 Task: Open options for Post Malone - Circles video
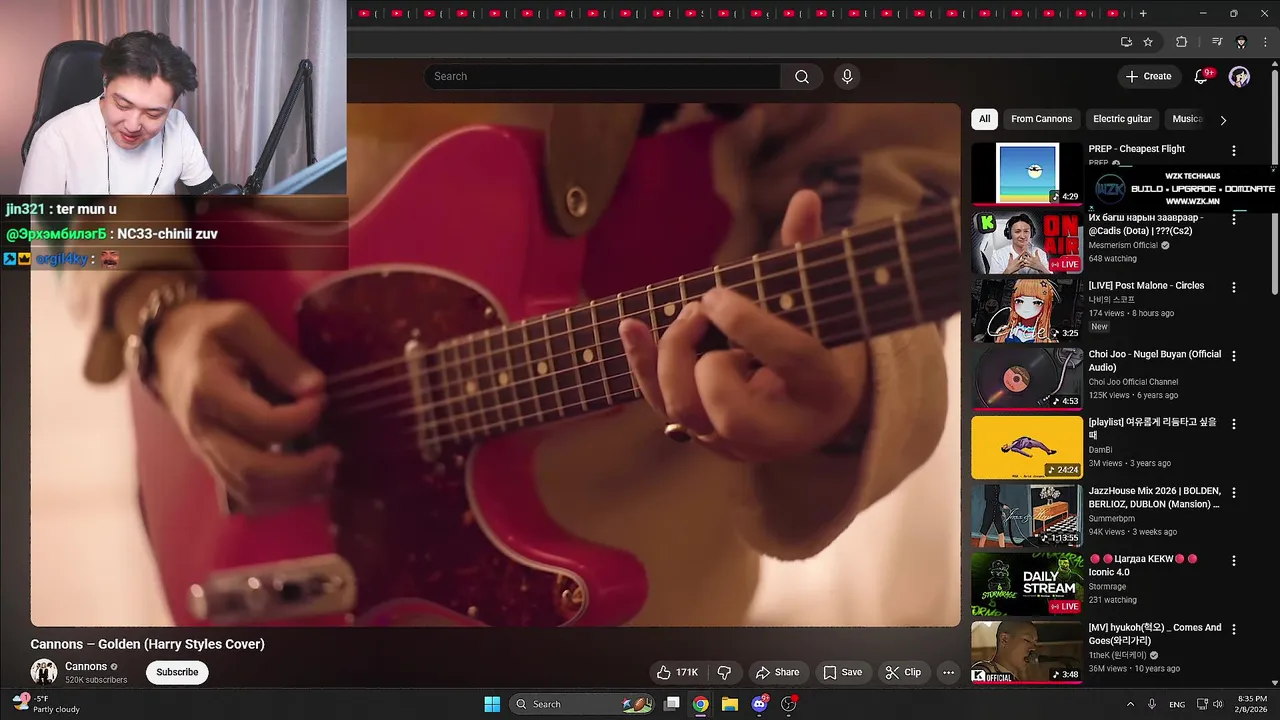click(1233, 287)
